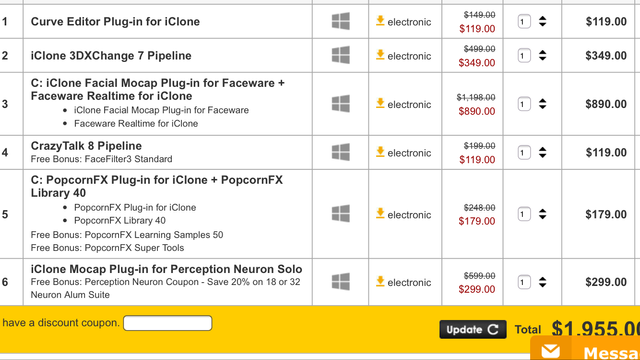Open Curve Editor Plug-in for iClone product
640x360 pixels.
point(116,21)
